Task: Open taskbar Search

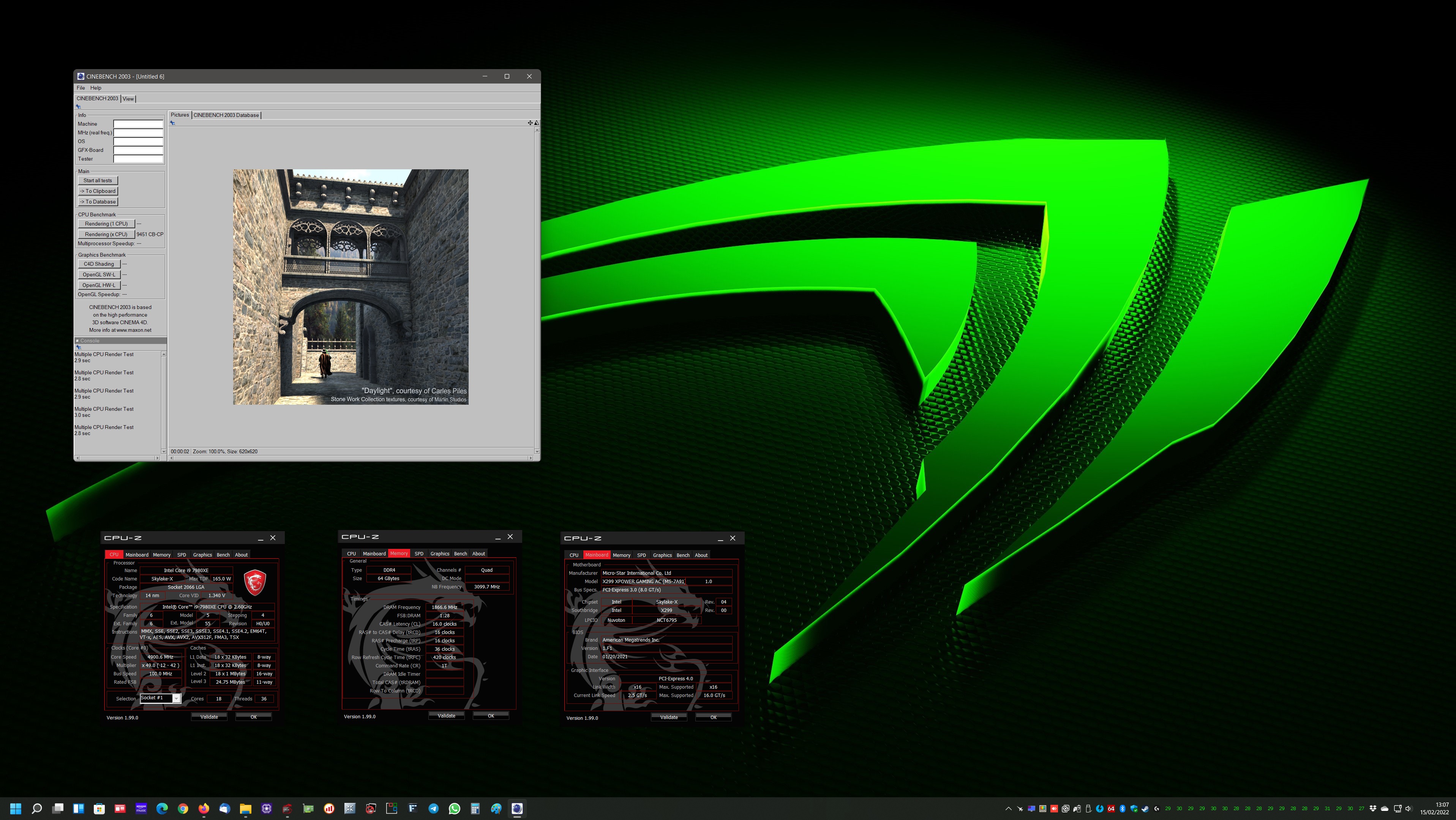Action: point(37,808)
